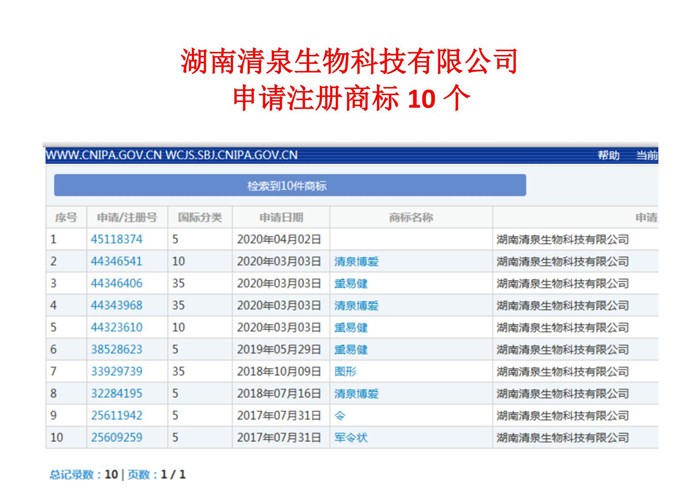Click the 令 trademark in row 9

click(339, 416)
